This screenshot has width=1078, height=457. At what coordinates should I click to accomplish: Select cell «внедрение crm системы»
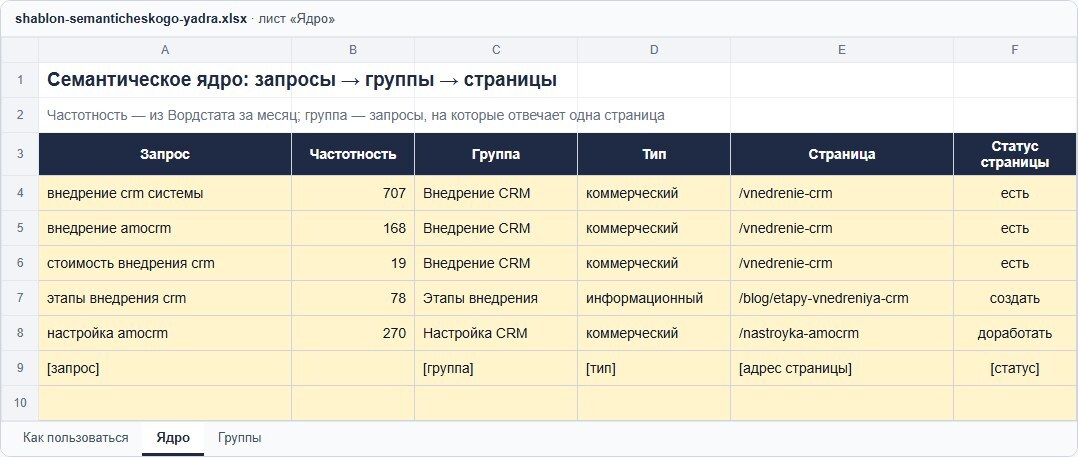165,193
